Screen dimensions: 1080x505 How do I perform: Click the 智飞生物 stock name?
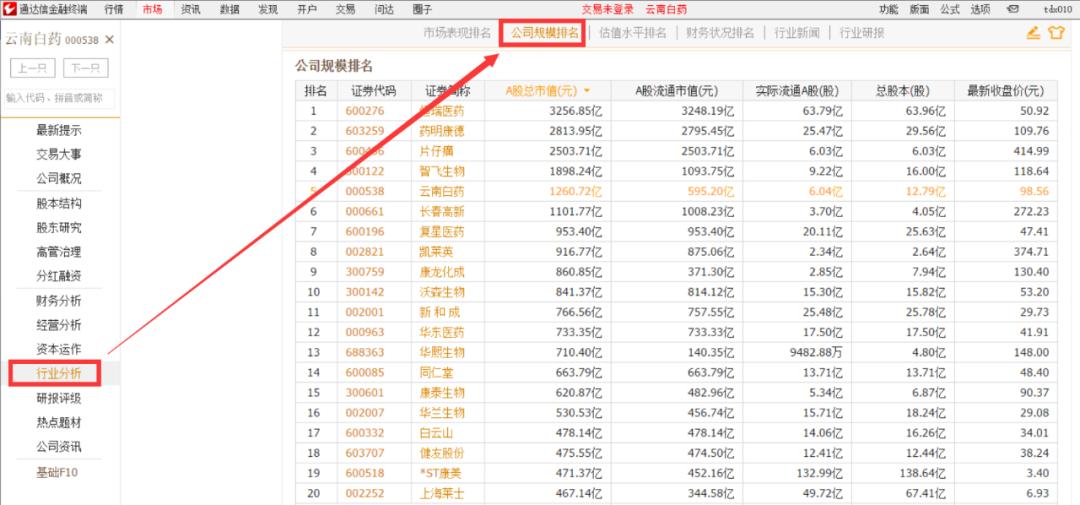pos(442,171)
